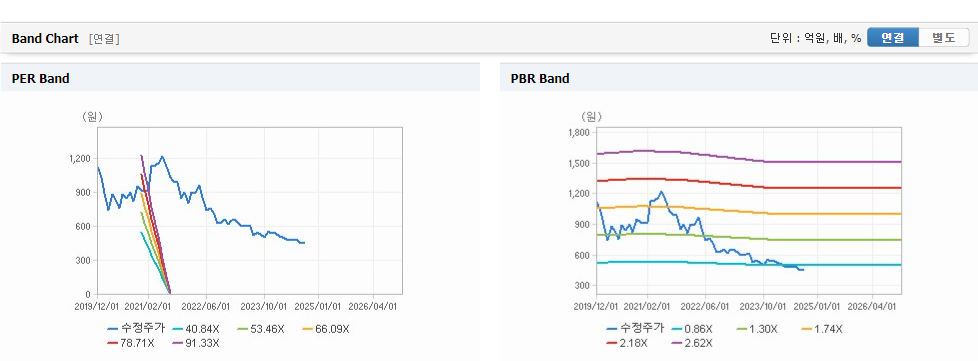The width and height of the screenshot is (978, 361).
Task: Hide the 2.62X purple band
Action: (694, 343)
